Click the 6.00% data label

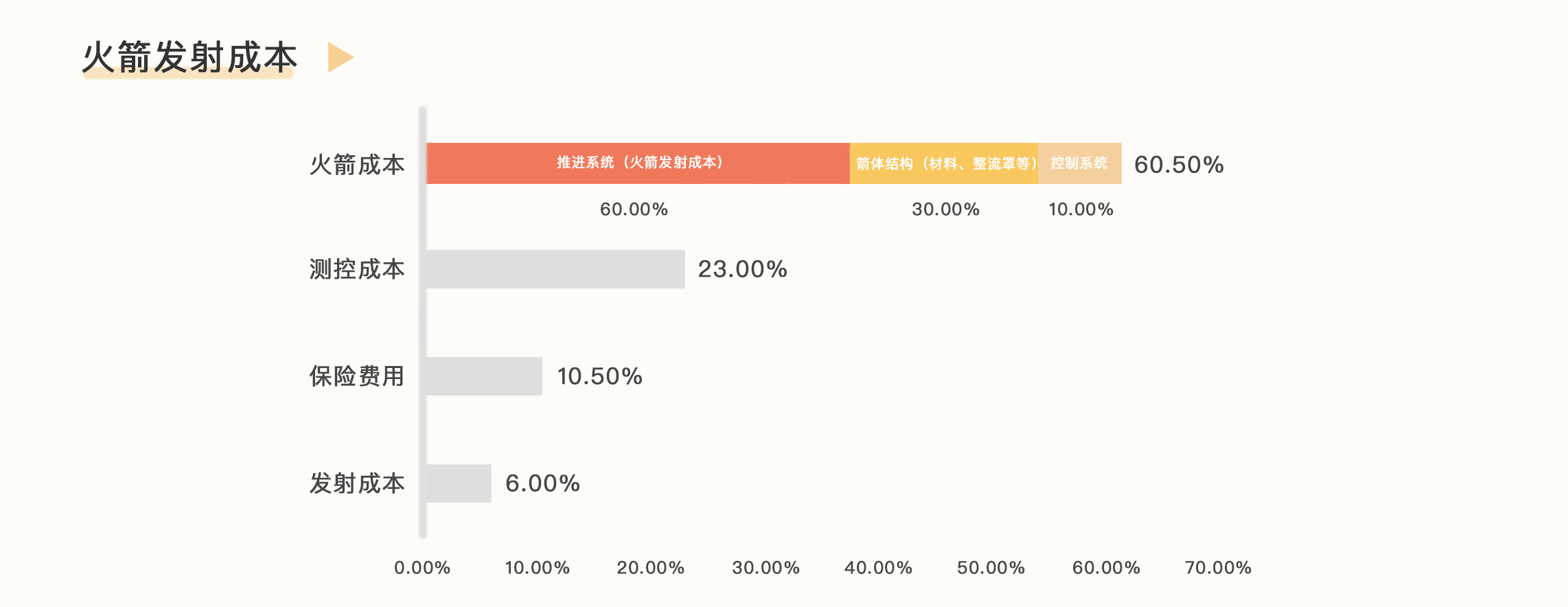(542, 483)
